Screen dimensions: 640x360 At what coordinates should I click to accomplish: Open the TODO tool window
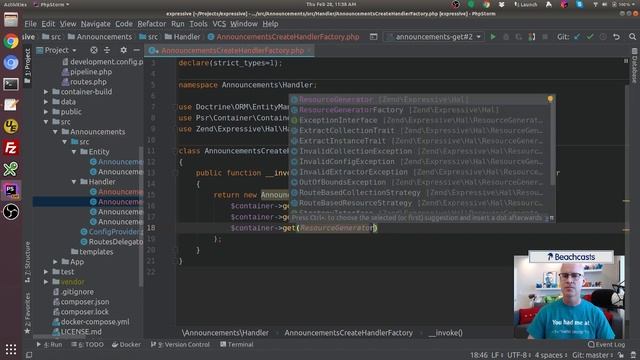pos(88,344)
